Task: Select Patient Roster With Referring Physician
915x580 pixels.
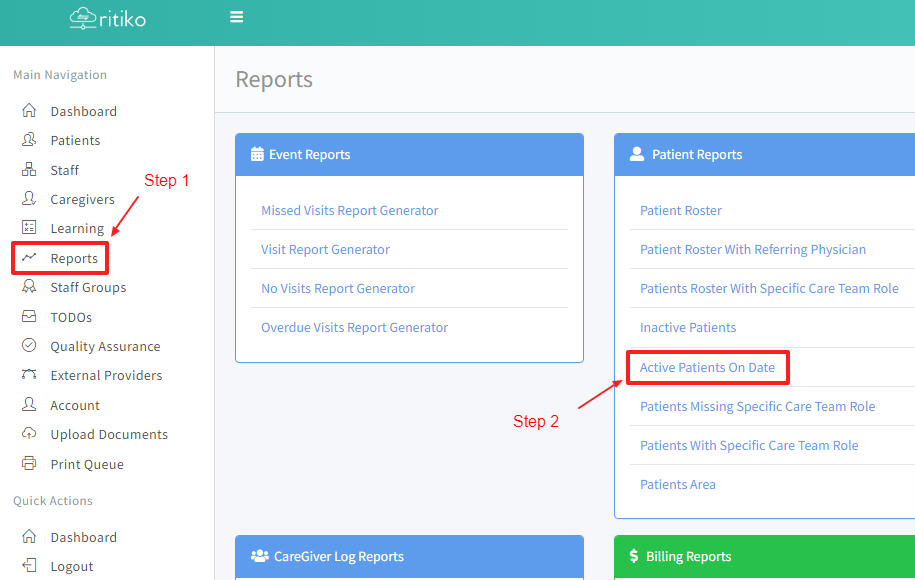Action: (752, 250)
